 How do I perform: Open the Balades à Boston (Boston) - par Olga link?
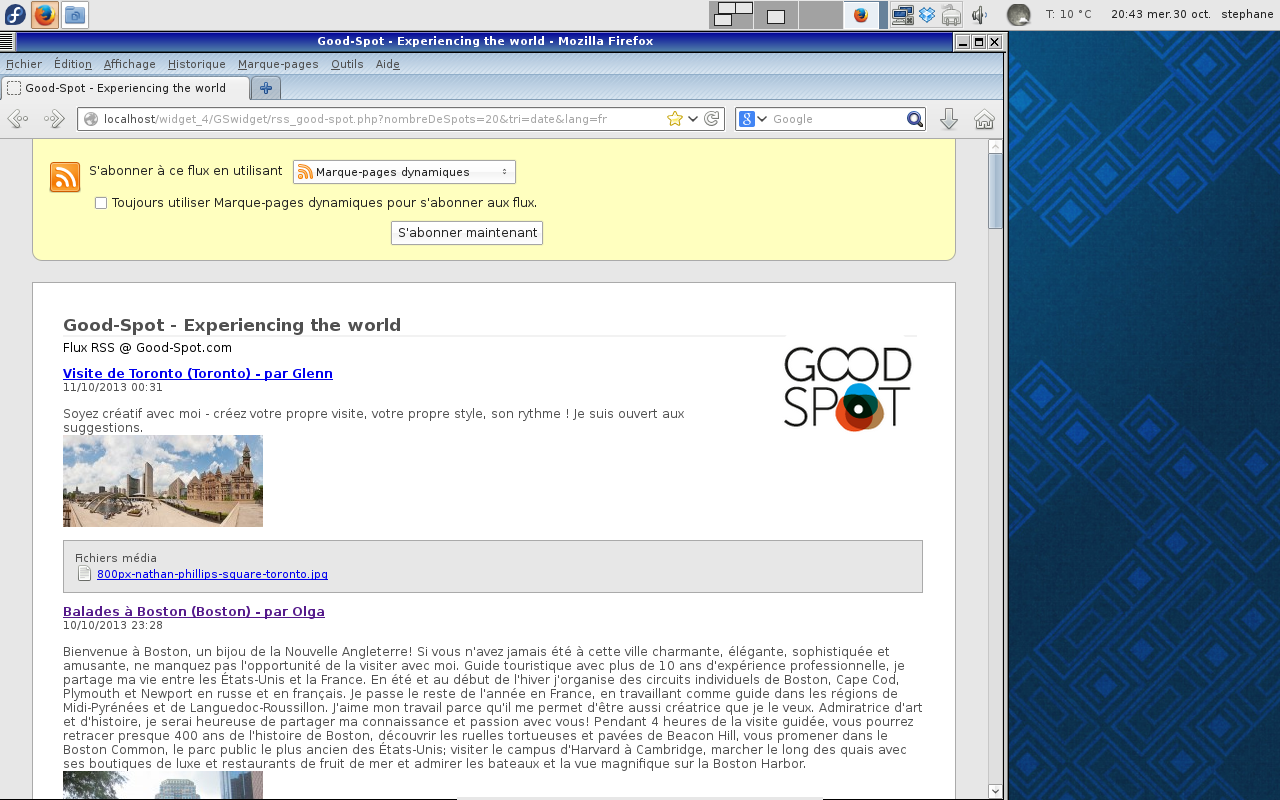(x=194, y=611)
